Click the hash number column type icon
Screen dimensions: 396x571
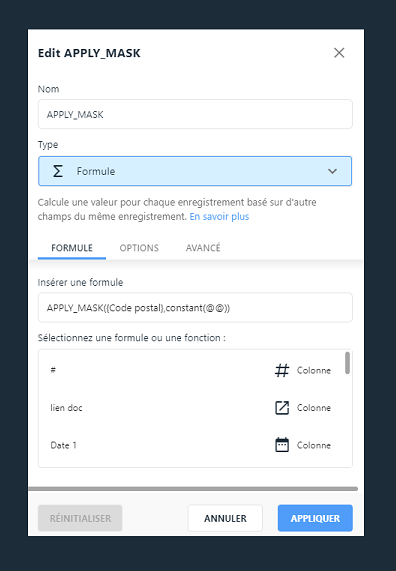tap(282, 370)
